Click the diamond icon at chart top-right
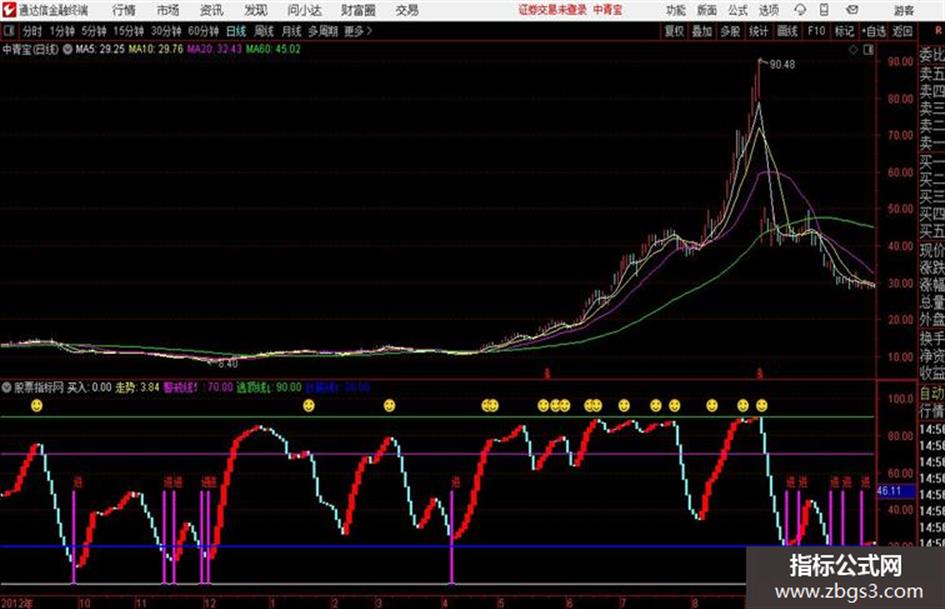This screenshot has width=945, height=609. tap(853, 50)
